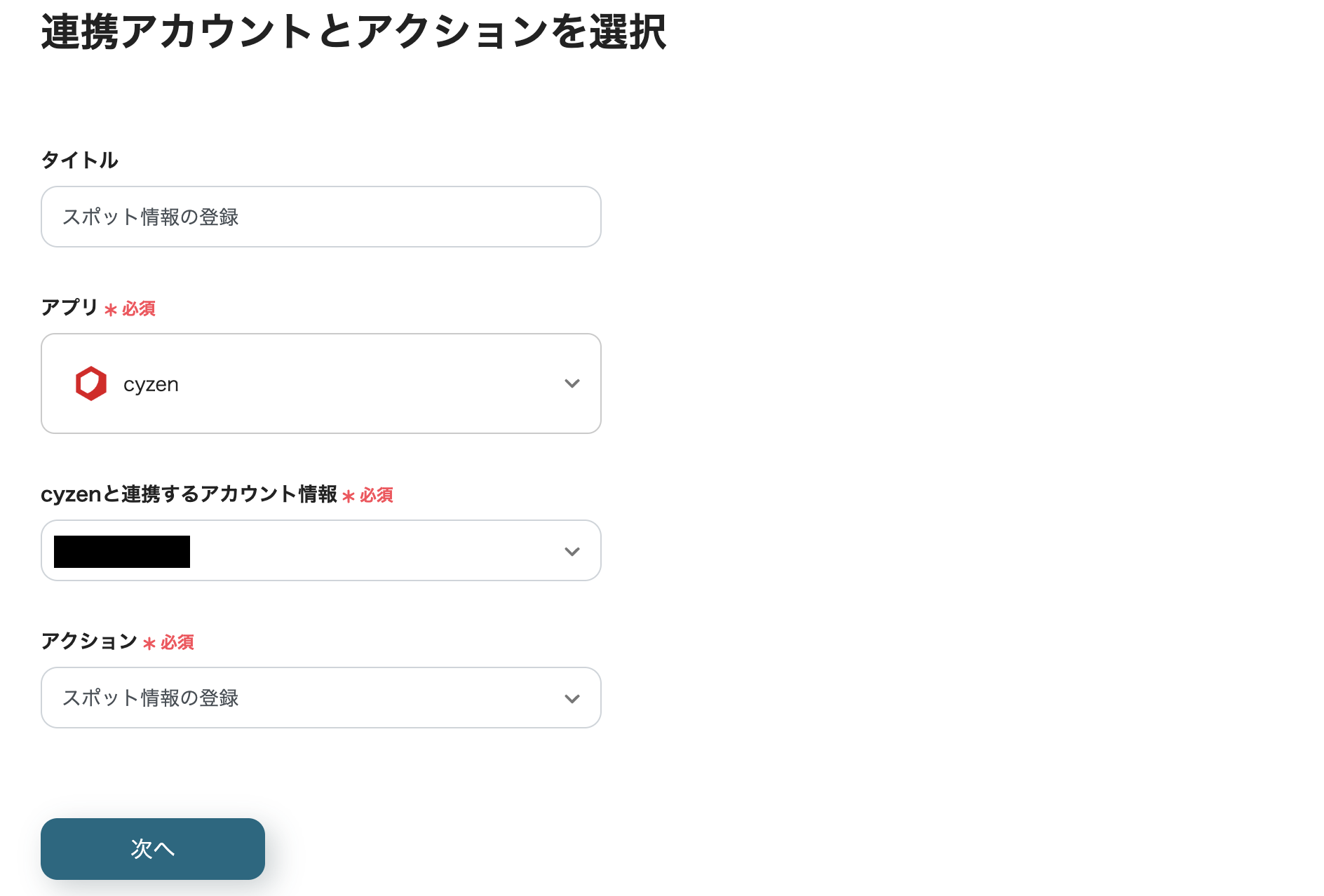Image resolution: width=1324 pixels, height=896 pixels.
Task: Click the chevron on the app selector
Action: 572,383
